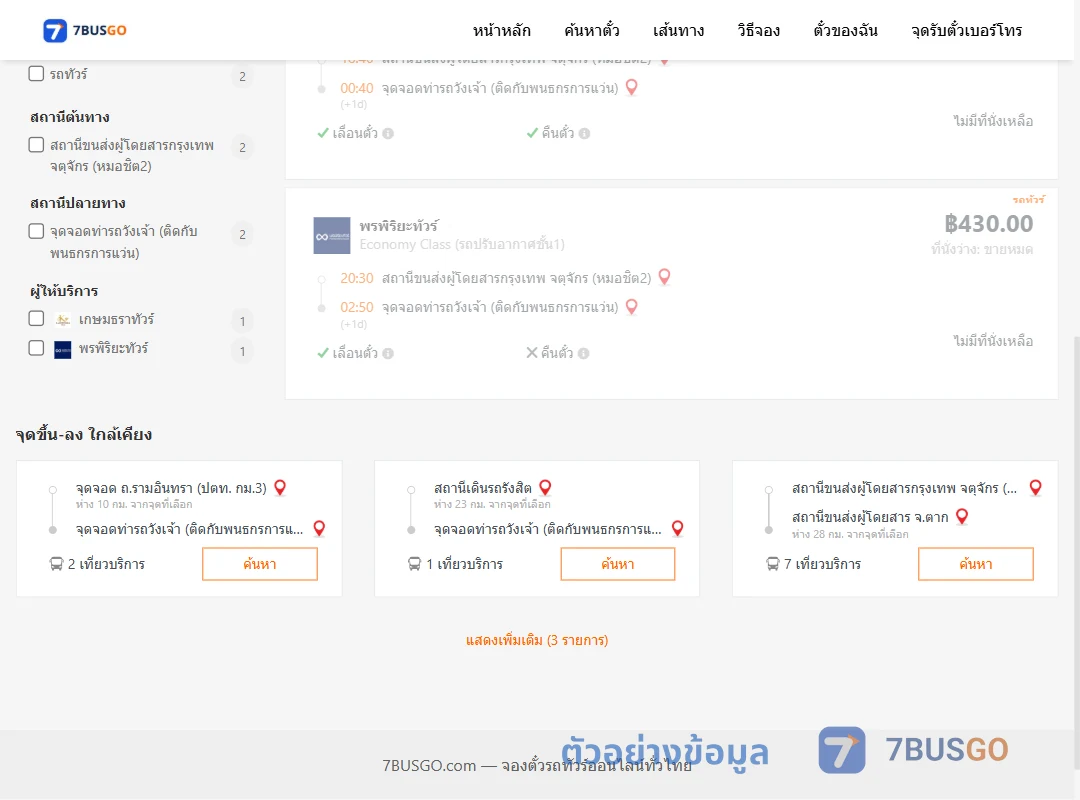Click the 02:50 arrival time

click(357, 307)
